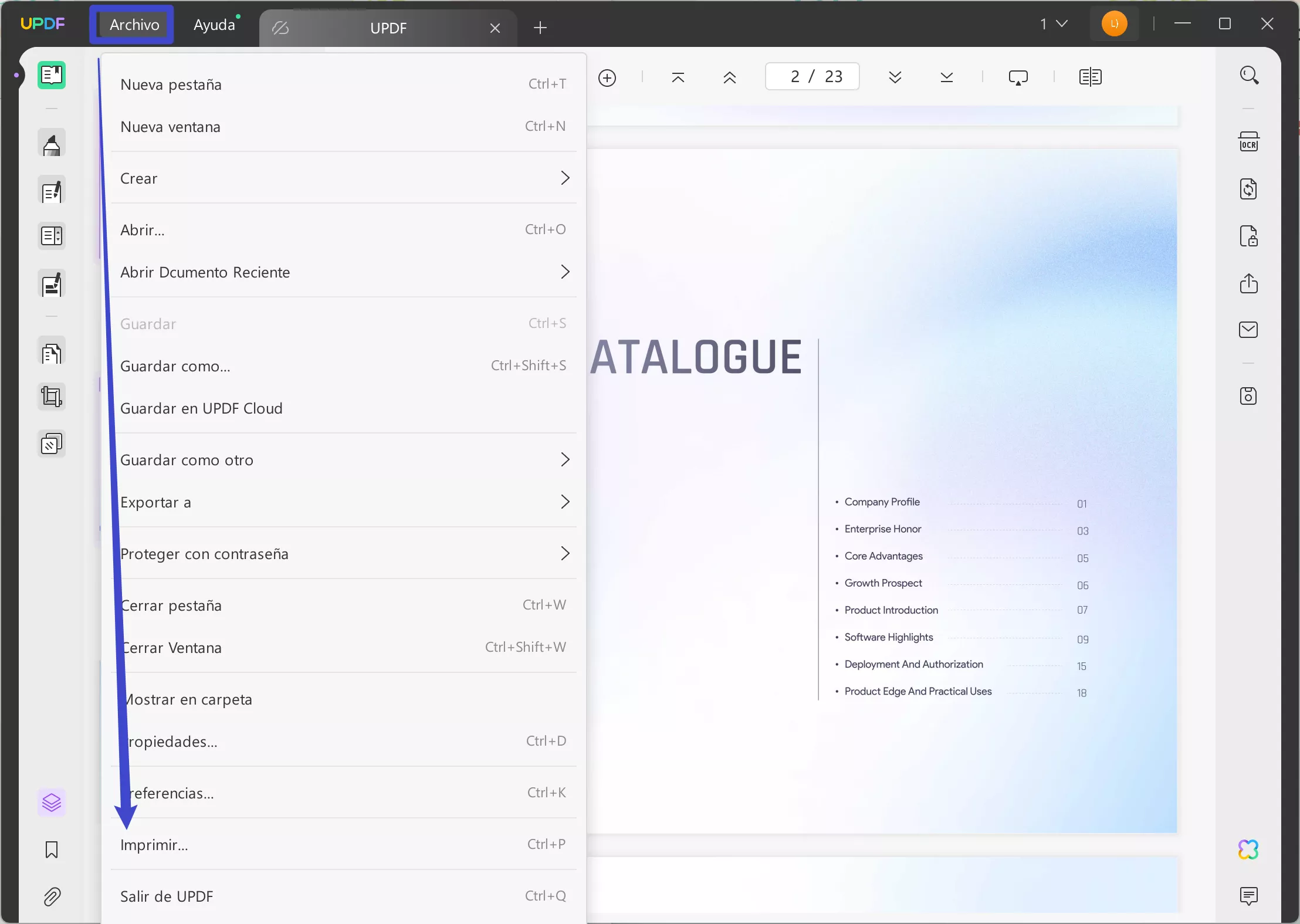Screen dimensions: 1300x924
Task: Open Preferencias... from the menu
Action: 344,793
